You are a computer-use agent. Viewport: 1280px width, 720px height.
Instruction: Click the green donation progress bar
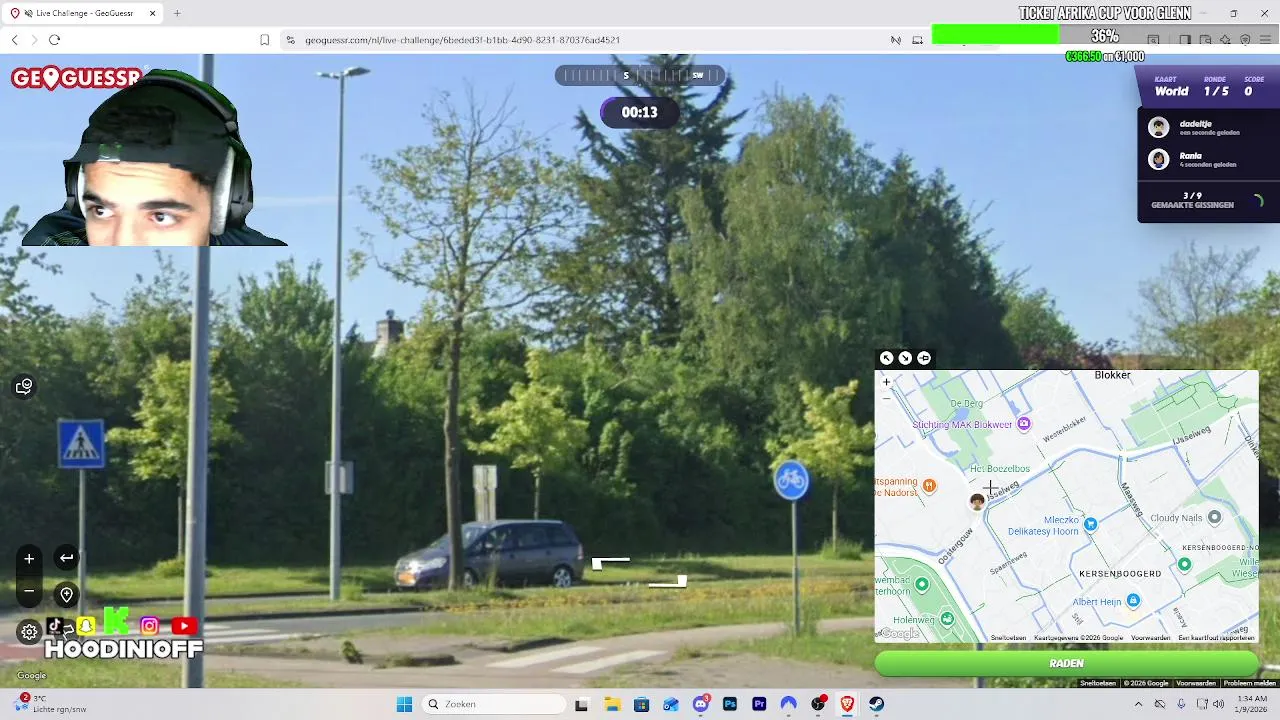[x=995, y=34]
